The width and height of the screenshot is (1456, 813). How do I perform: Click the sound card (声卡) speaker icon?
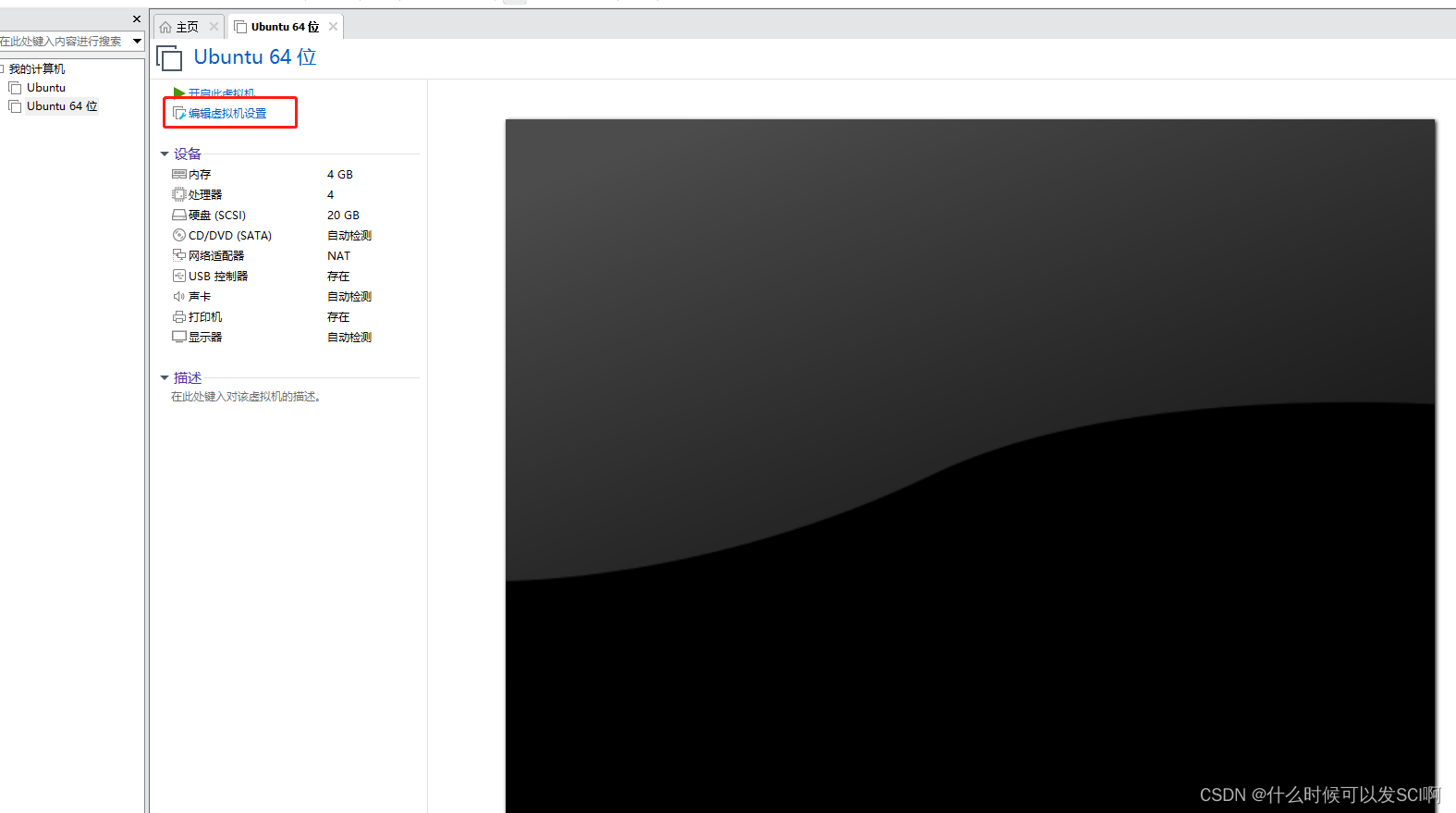(179, 296)
